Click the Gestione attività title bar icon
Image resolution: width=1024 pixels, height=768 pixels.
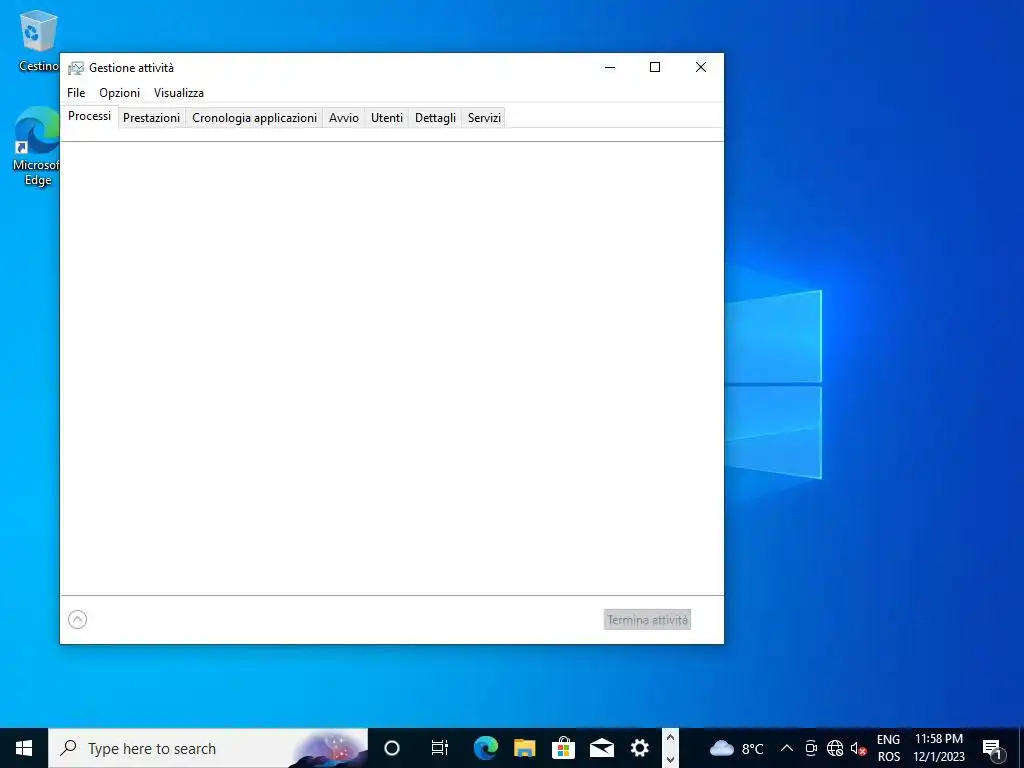76,68
